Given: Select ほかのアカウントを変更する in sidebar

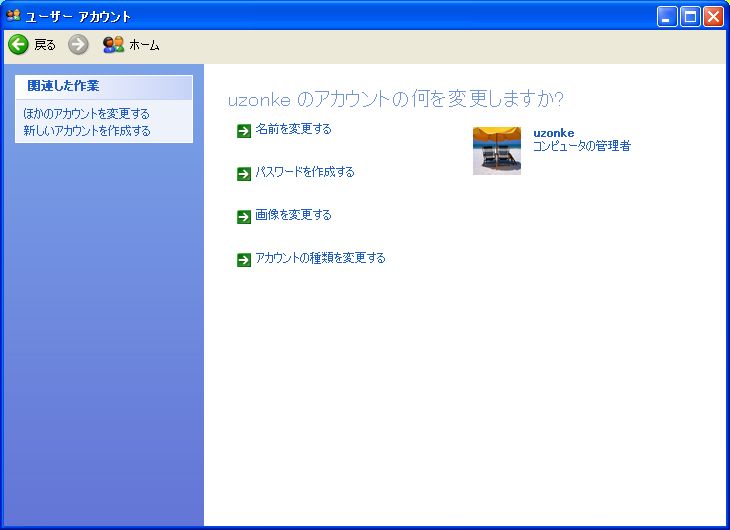Looking at the screenshot, I should [87, 114].
